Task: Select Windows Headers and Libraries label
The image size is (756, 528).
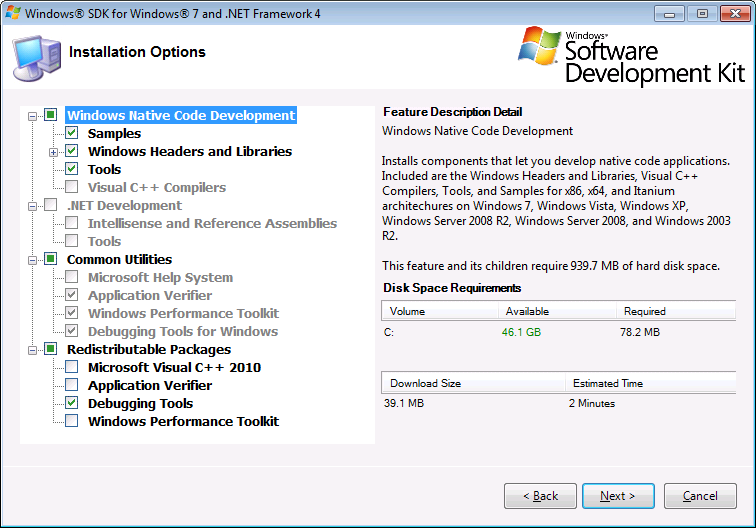Action: click(x=190, y=151)
